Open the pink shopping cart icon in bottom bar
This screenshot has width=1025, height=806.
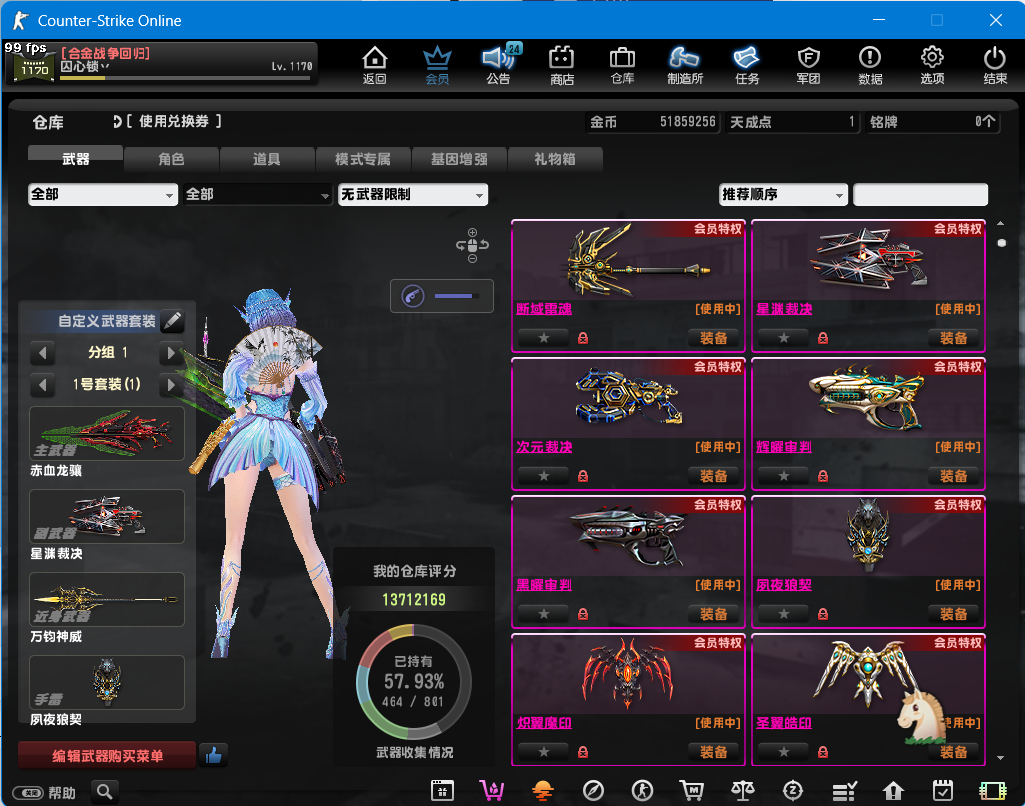(491, 790)
